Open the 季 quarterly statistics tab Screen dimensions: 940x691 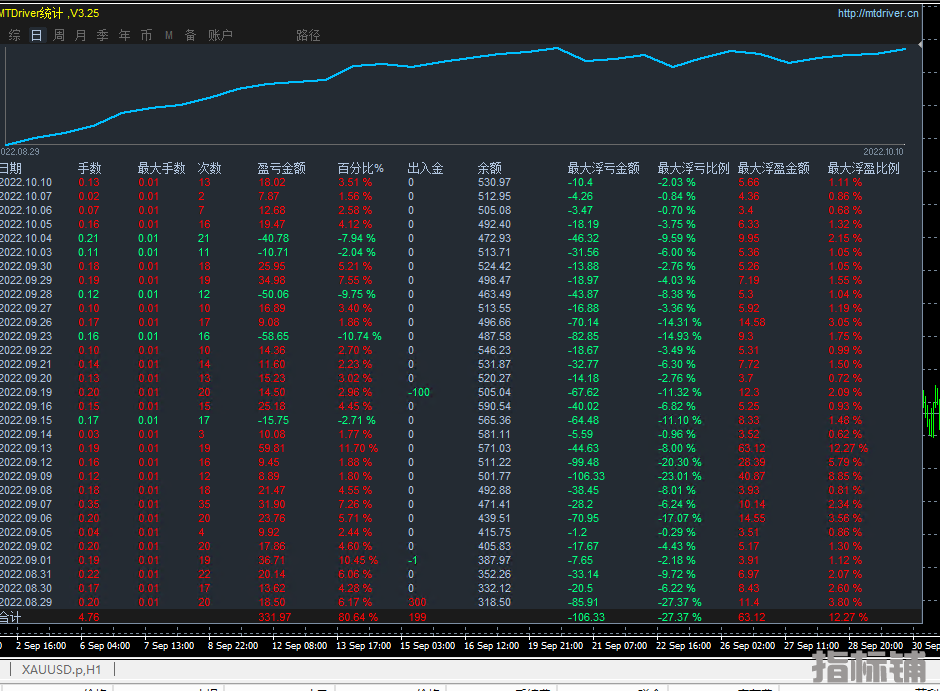pyautogui.click(x=103, y=35)
